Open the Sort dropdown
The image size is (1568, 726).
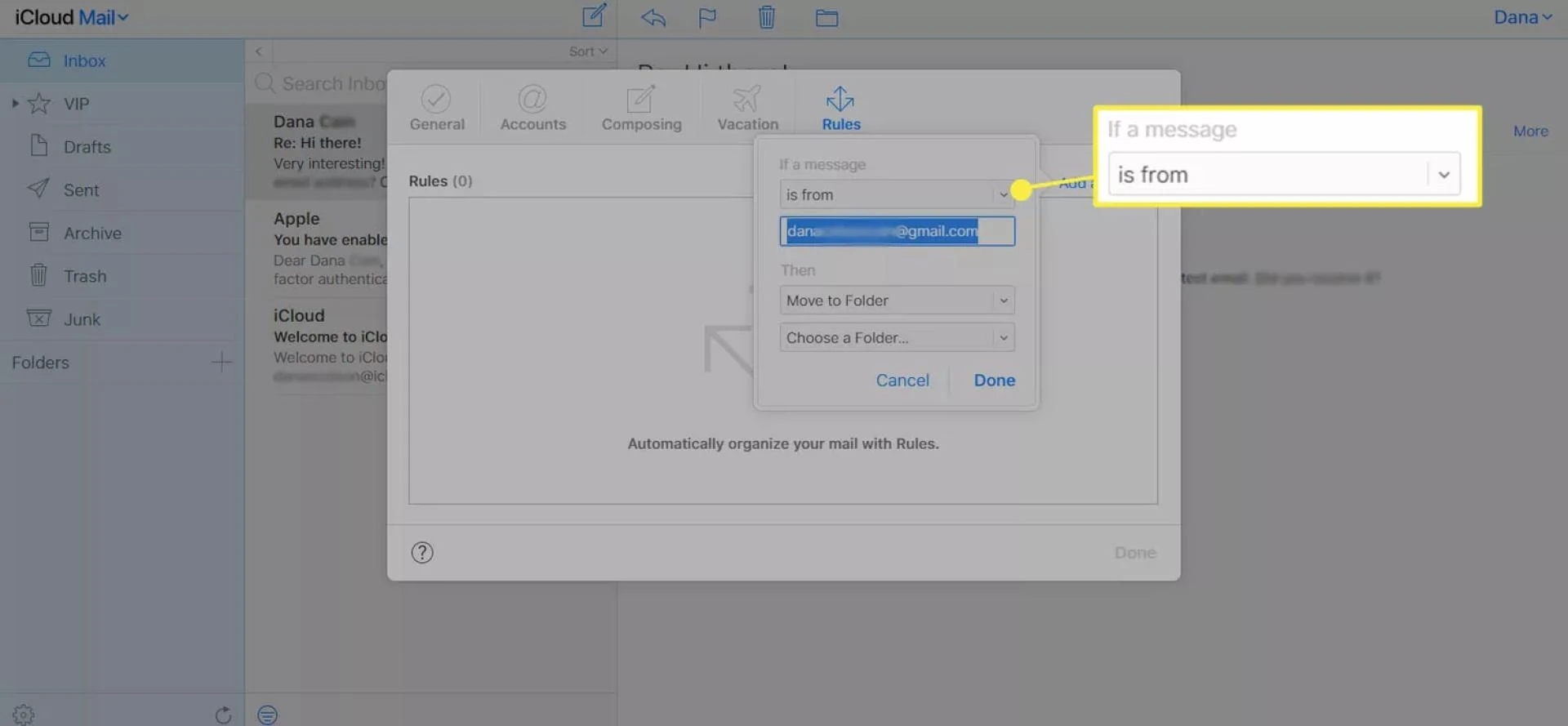point(588,51)
